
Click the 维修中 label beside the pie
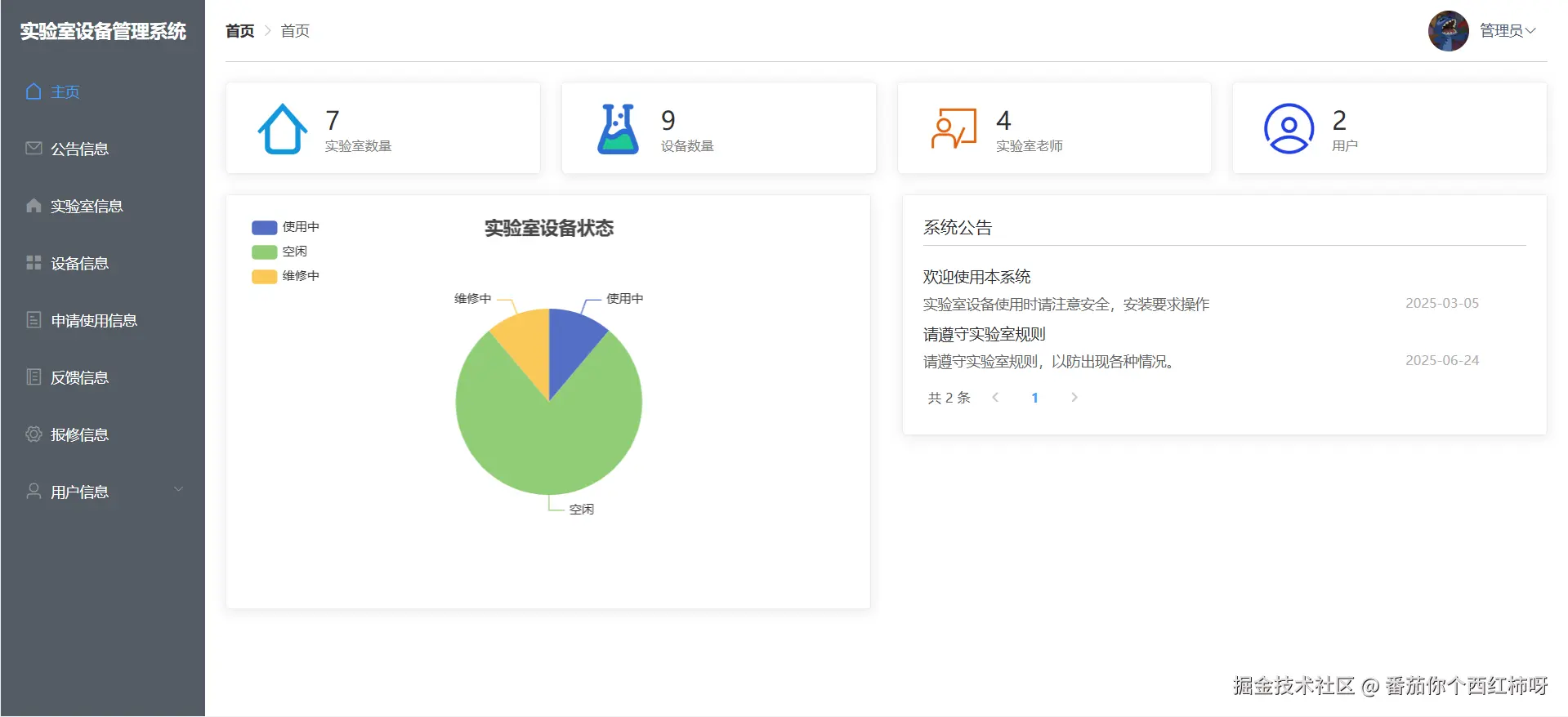tap(472, 299)
